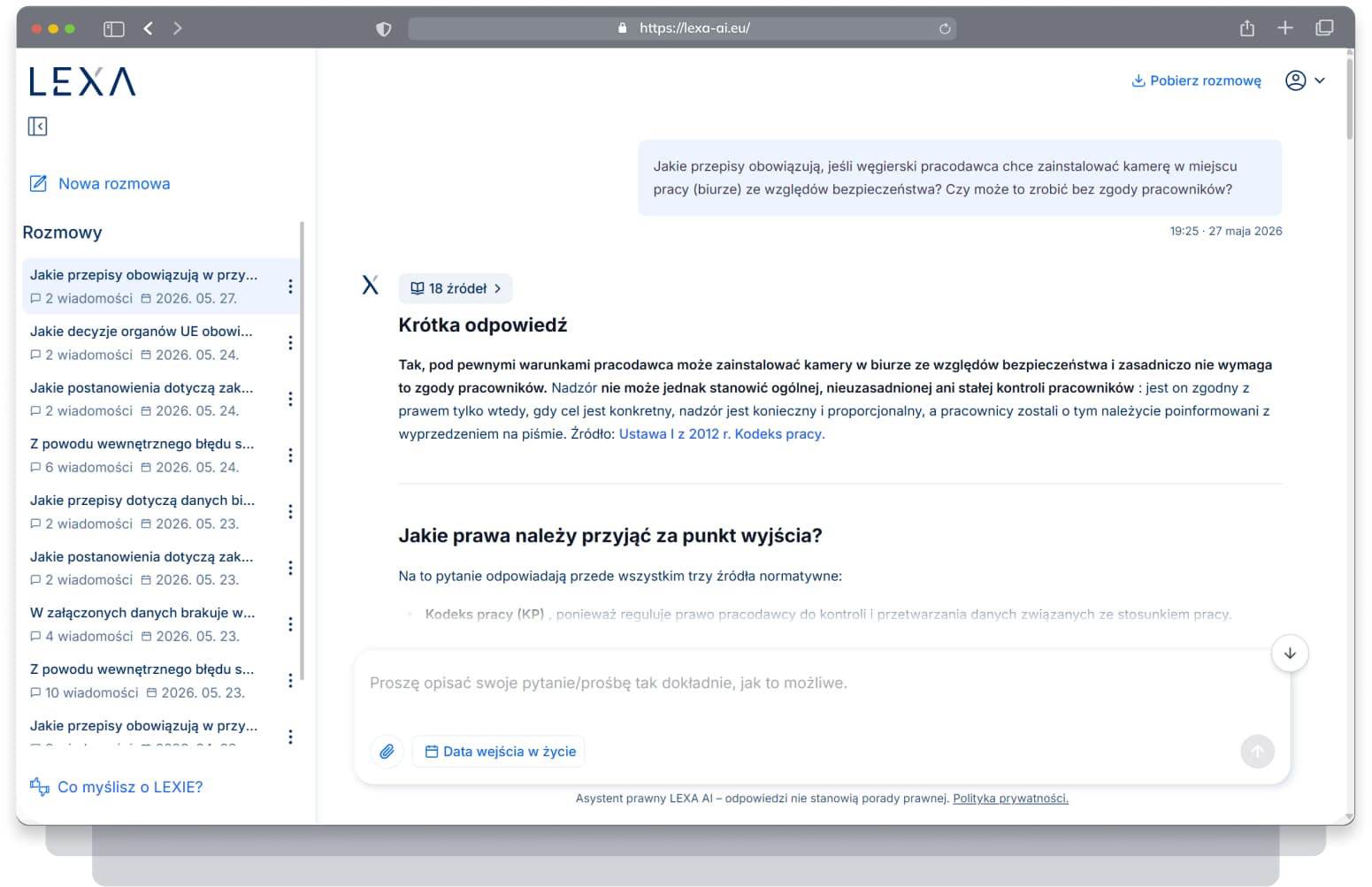Viewport: 1372px width, 887px height.
Task: Select conversation 'W załączonych danych brakuje w...'
Action: (160, 624)
